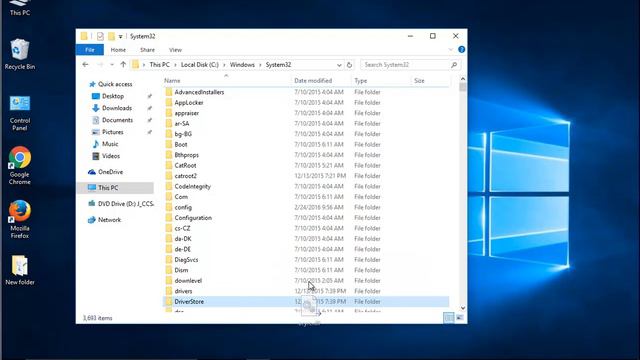This screenshot has height=360, width=640.
Task: Select DVD Drive (D:) in navigation pane
Action: (x=121, y=204)
